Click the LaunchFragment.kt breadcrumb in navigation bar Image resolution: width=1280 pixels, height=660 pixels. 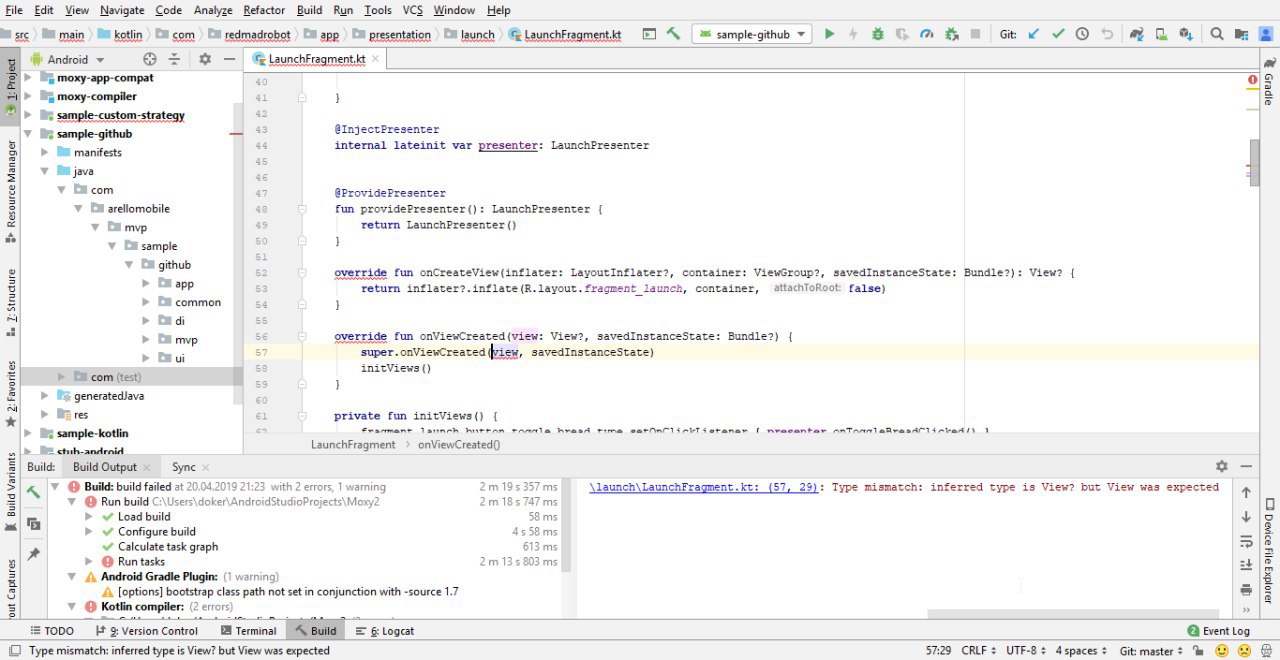(565, 34)
